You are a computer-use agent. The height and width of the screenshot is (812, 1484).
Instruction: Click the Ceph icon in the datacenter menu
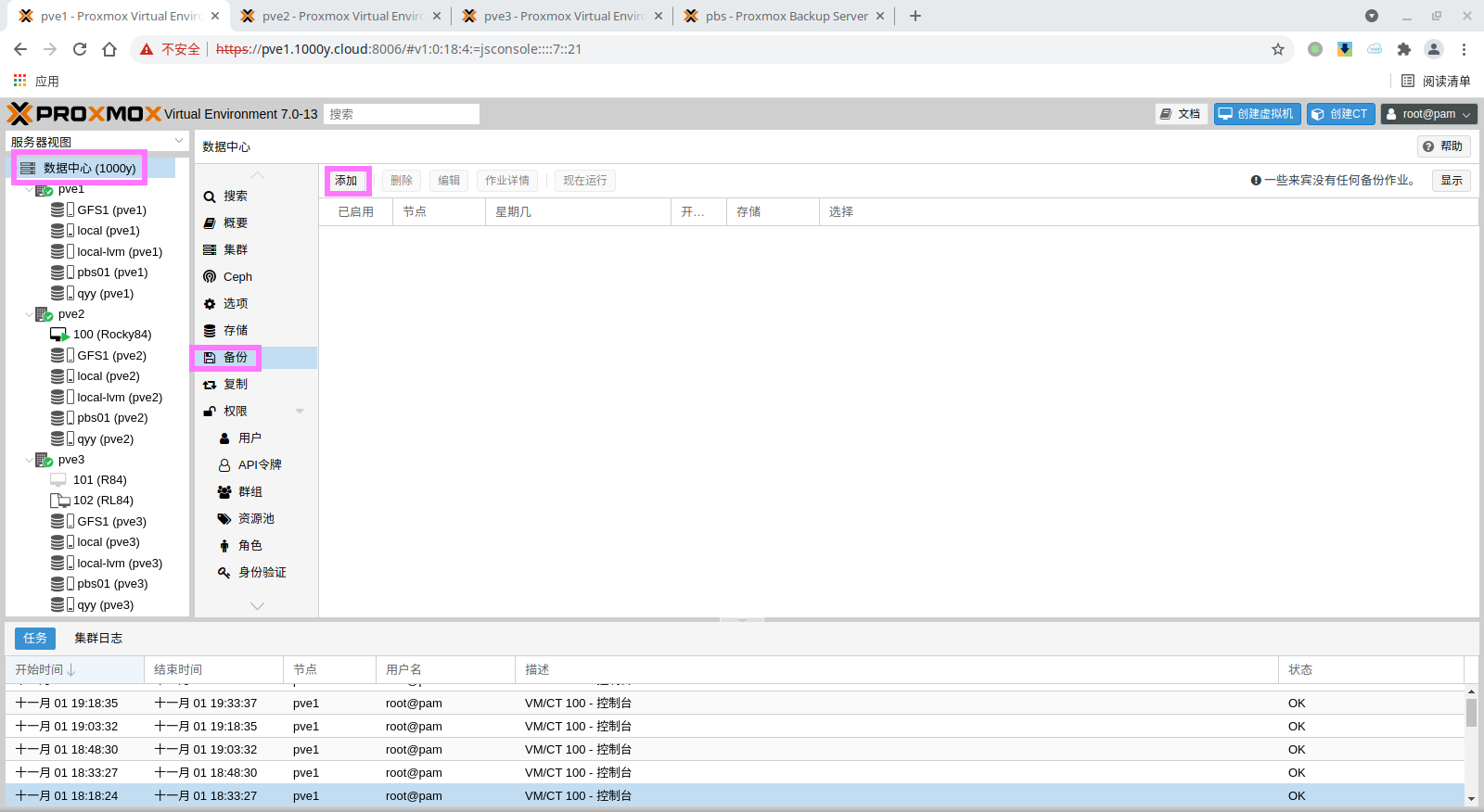click(x=210, y=276)
